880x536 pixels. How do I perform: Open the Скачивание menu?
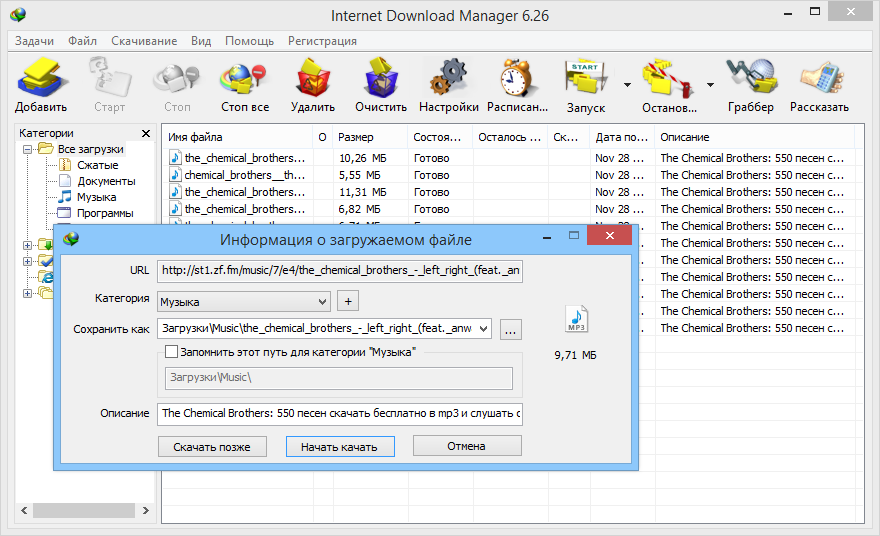[x=144, y=41]
